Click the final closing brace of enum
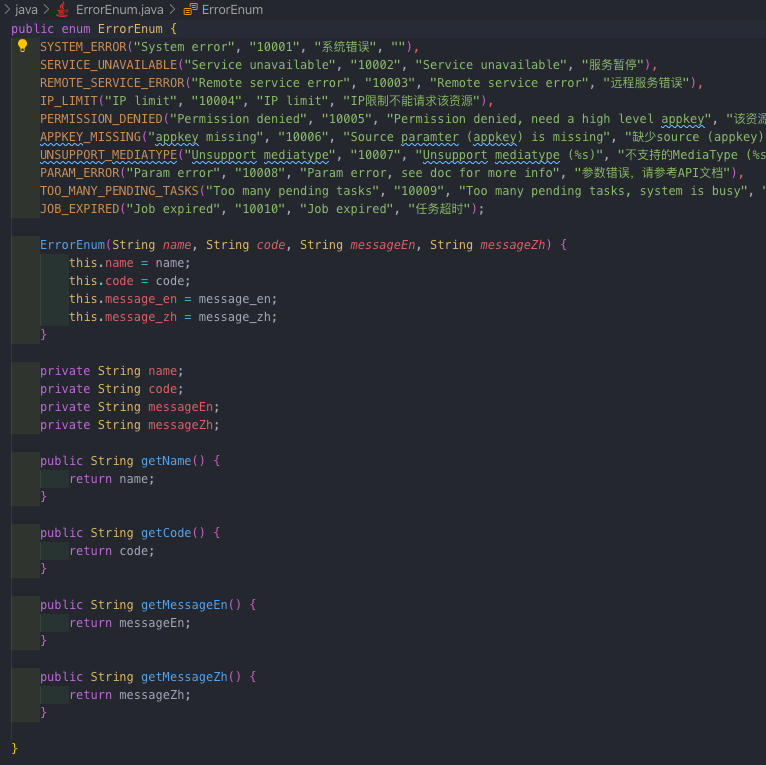The width and height of the screenshot is (766, 765). [x=14, y=749]
